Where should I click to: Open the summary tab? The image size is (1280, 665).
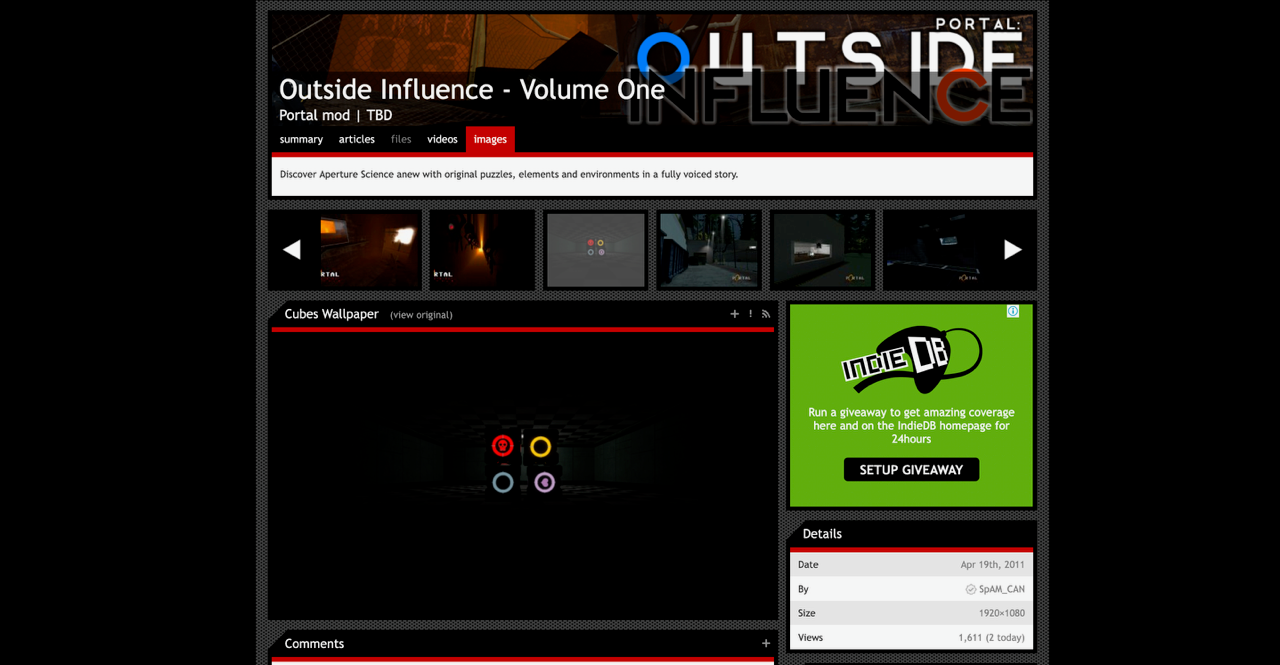pos(301,139)
